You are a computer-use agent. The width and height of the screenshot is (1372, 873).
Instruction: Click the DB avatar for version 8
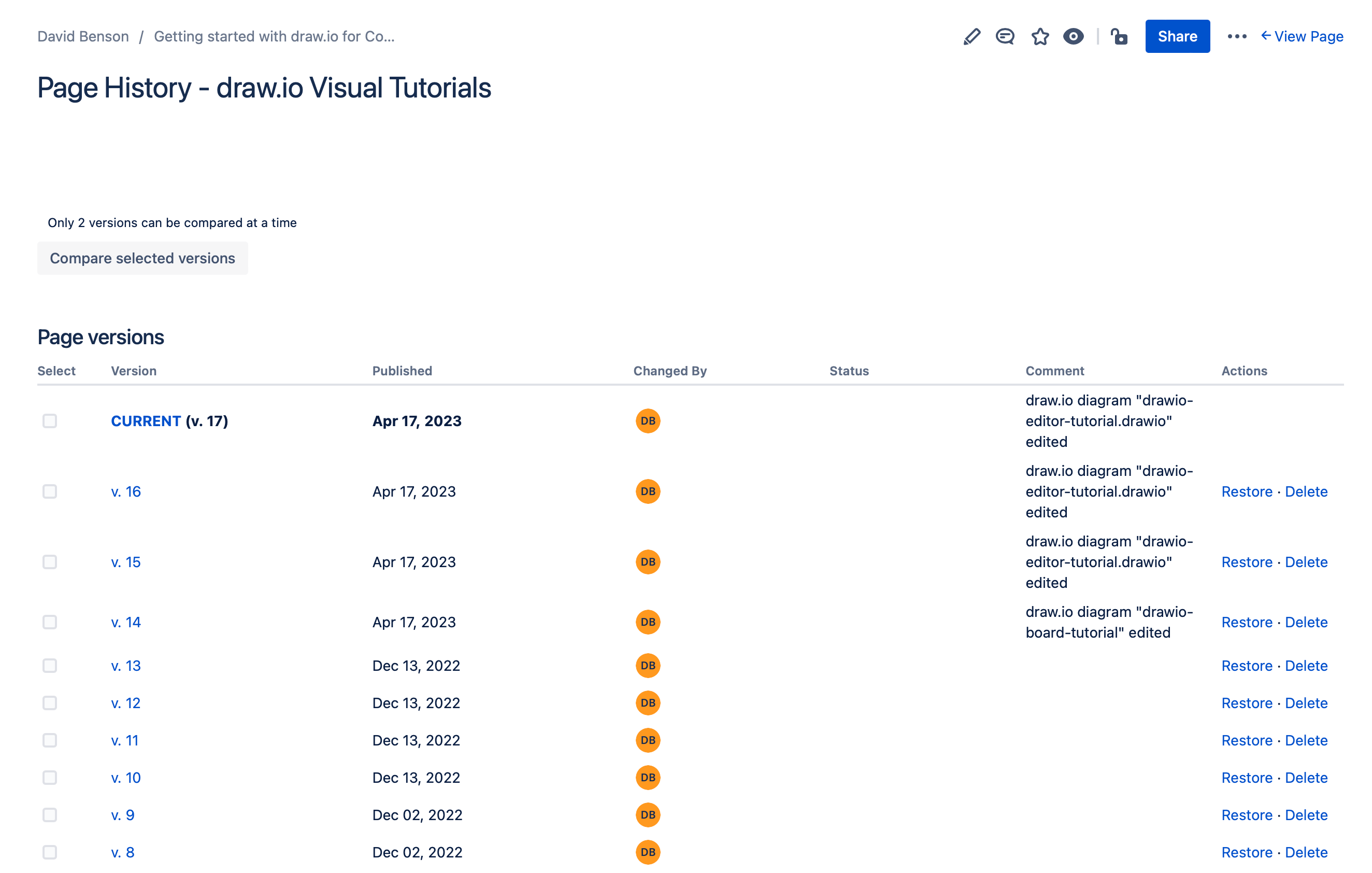647,852
